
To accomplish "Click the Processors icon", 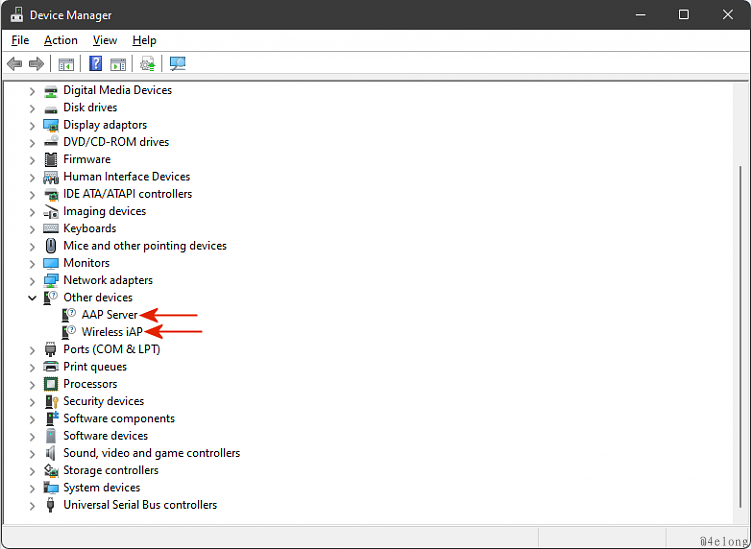I will tap(51, 384).
